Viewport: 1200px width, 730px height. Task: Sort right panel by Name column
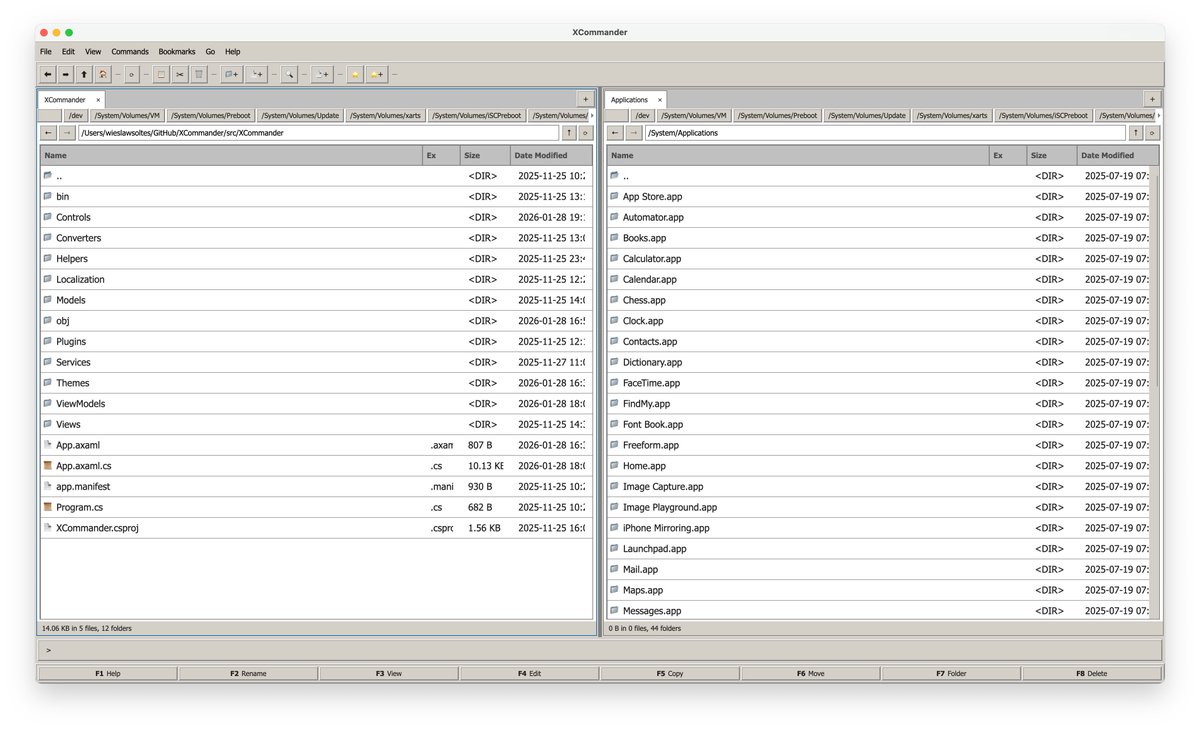(798, 156)
